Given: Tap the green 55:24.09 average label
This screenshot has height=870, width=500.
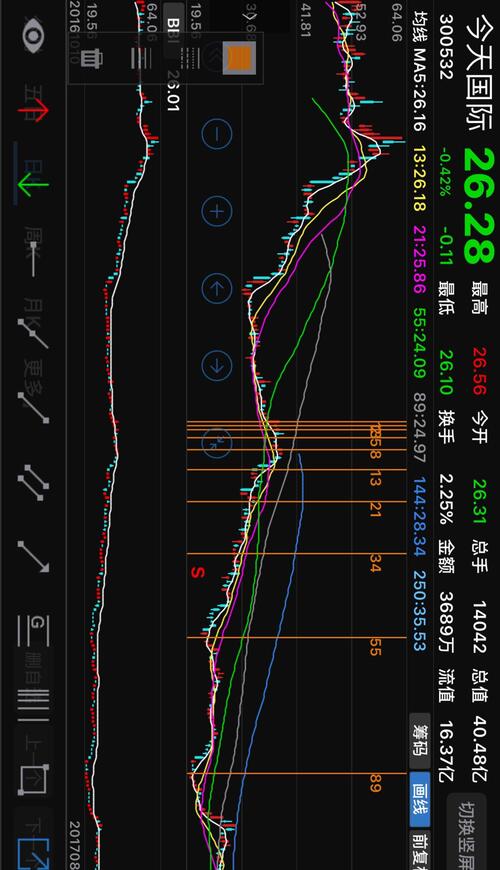Looking at the screenshot, I should click(x=420, y=343).
